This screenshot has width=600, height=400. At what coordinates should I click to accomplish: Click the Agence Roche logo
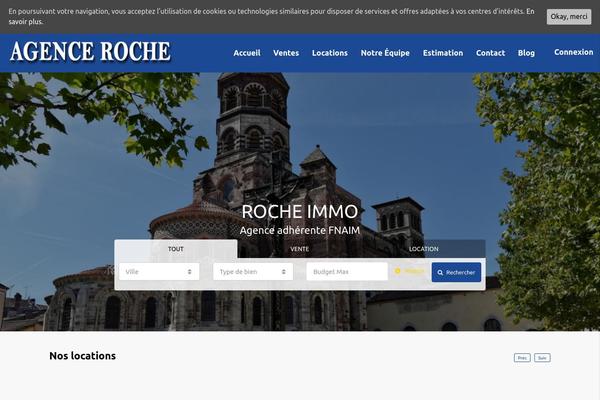tap(90, 52)
